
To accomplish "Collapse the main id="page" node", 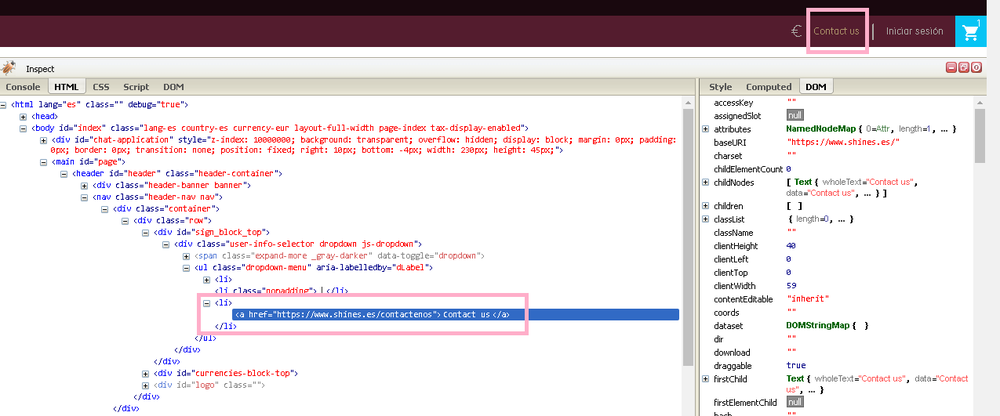I will (x=43, y=162).
